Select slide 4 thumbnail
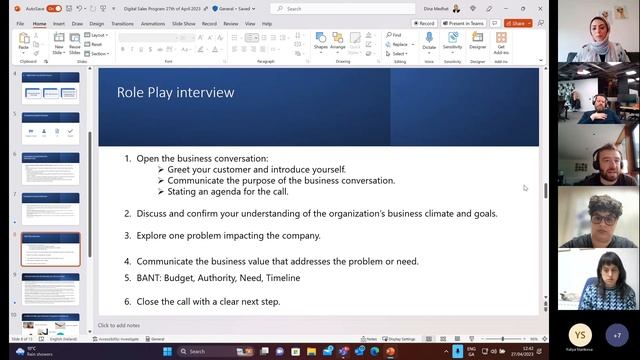The image size is (640, 360). 51,88
